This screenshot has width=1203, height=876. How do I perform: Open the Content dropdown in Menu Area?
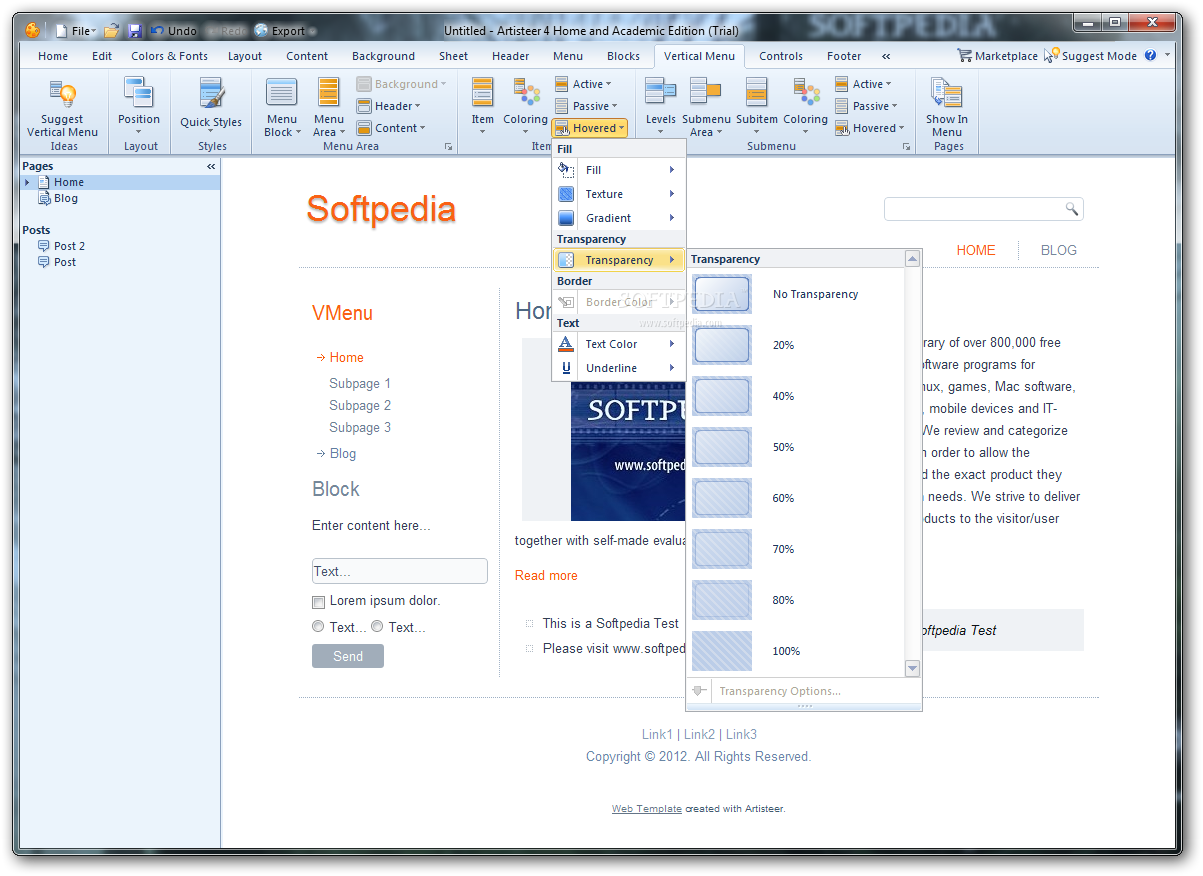tap(391, 128)
